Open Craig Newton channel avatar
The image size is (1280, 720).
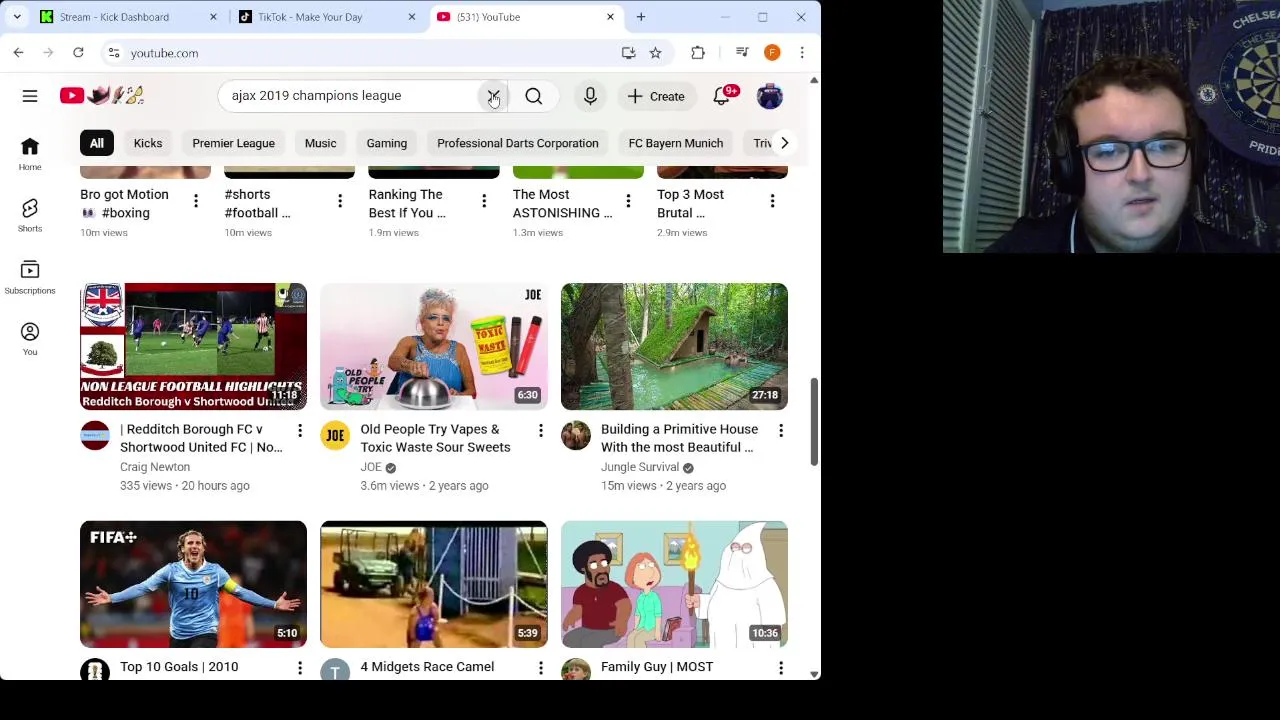95,435
